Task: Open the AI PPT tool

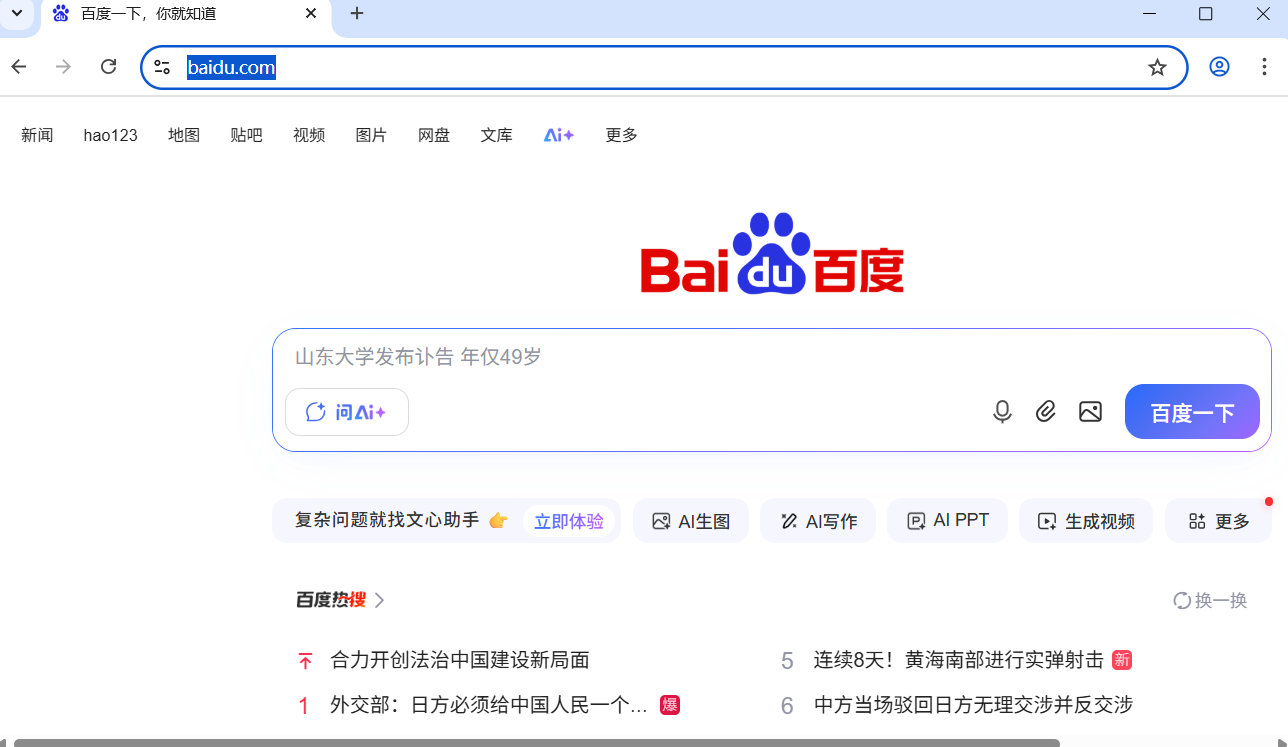Action: (x=946, y=520)
